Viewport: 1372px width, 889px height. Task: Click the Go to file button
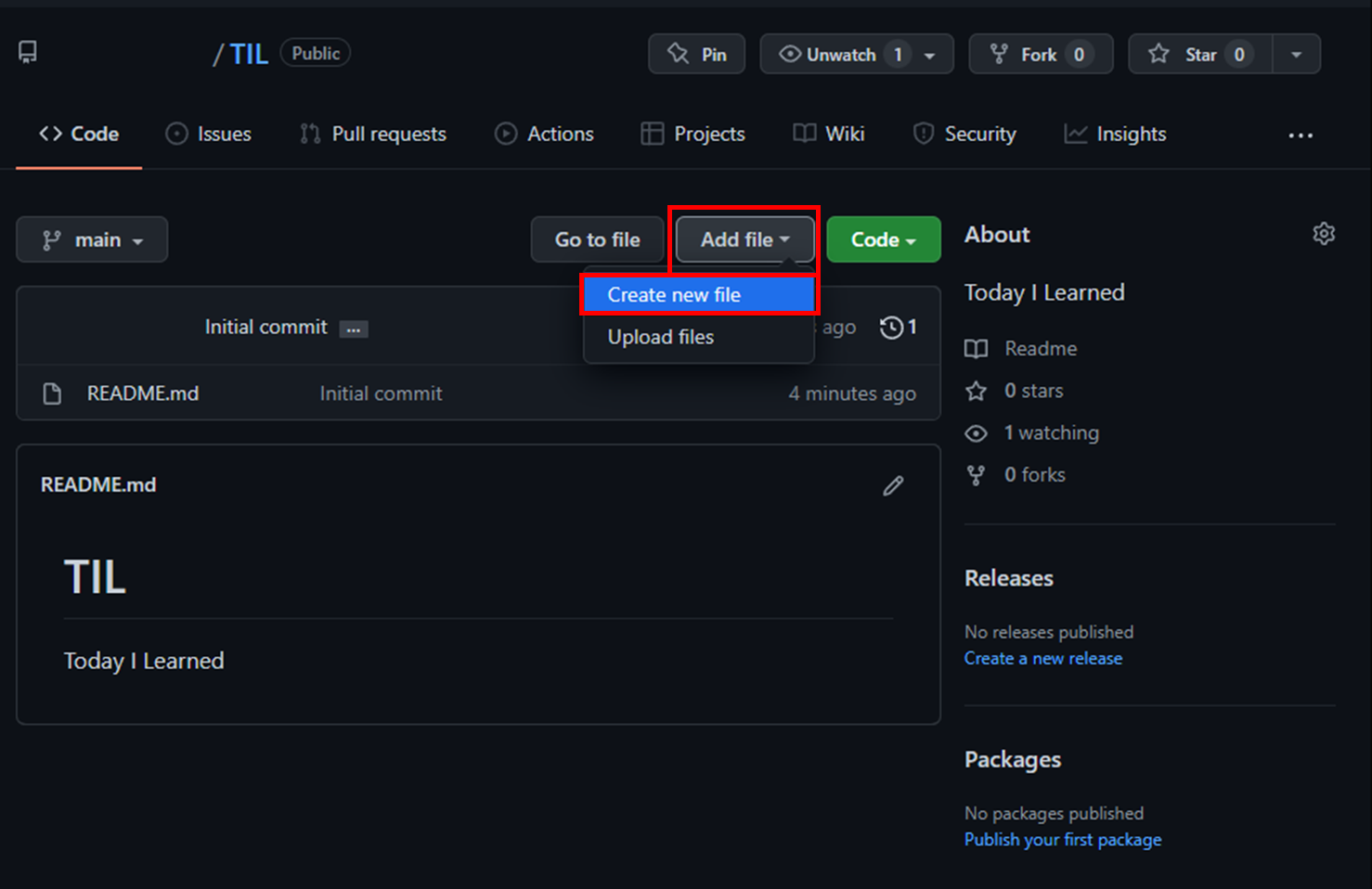pos(597,239)
